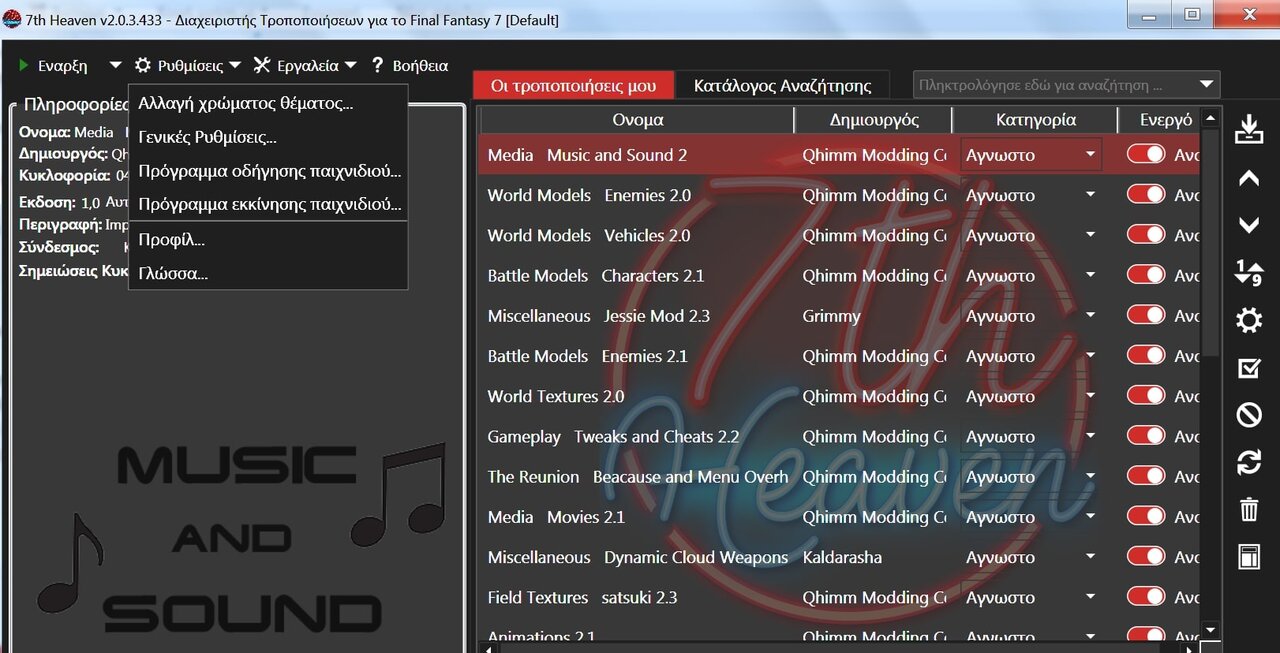Toggle Media Movies 2.1 mod switch
Image resolution: width=1280 pixels, height=653 pixels.
(x=1146, y=517)
